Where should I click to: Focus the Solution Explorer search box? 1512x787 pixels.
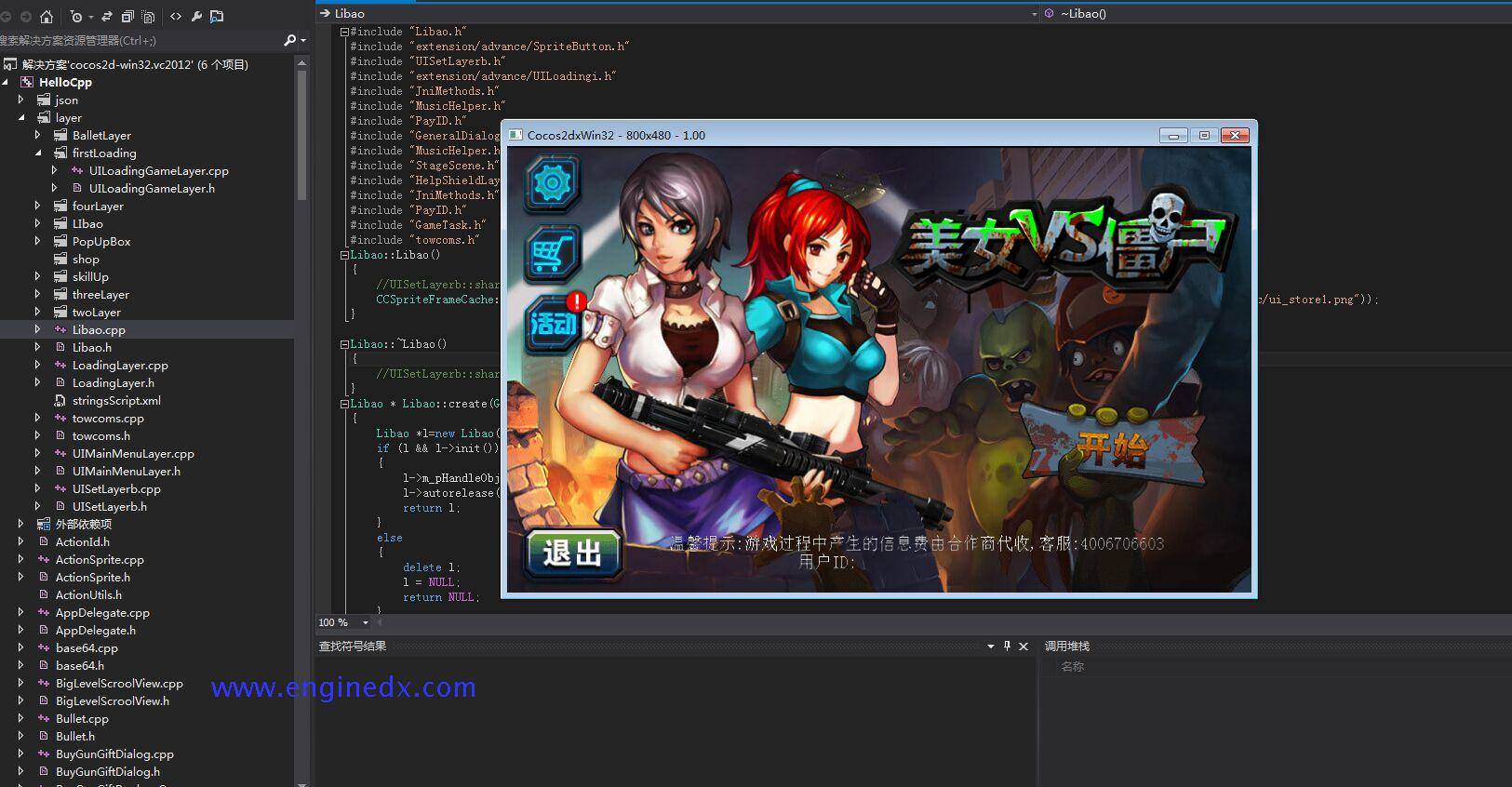point(140,40)
